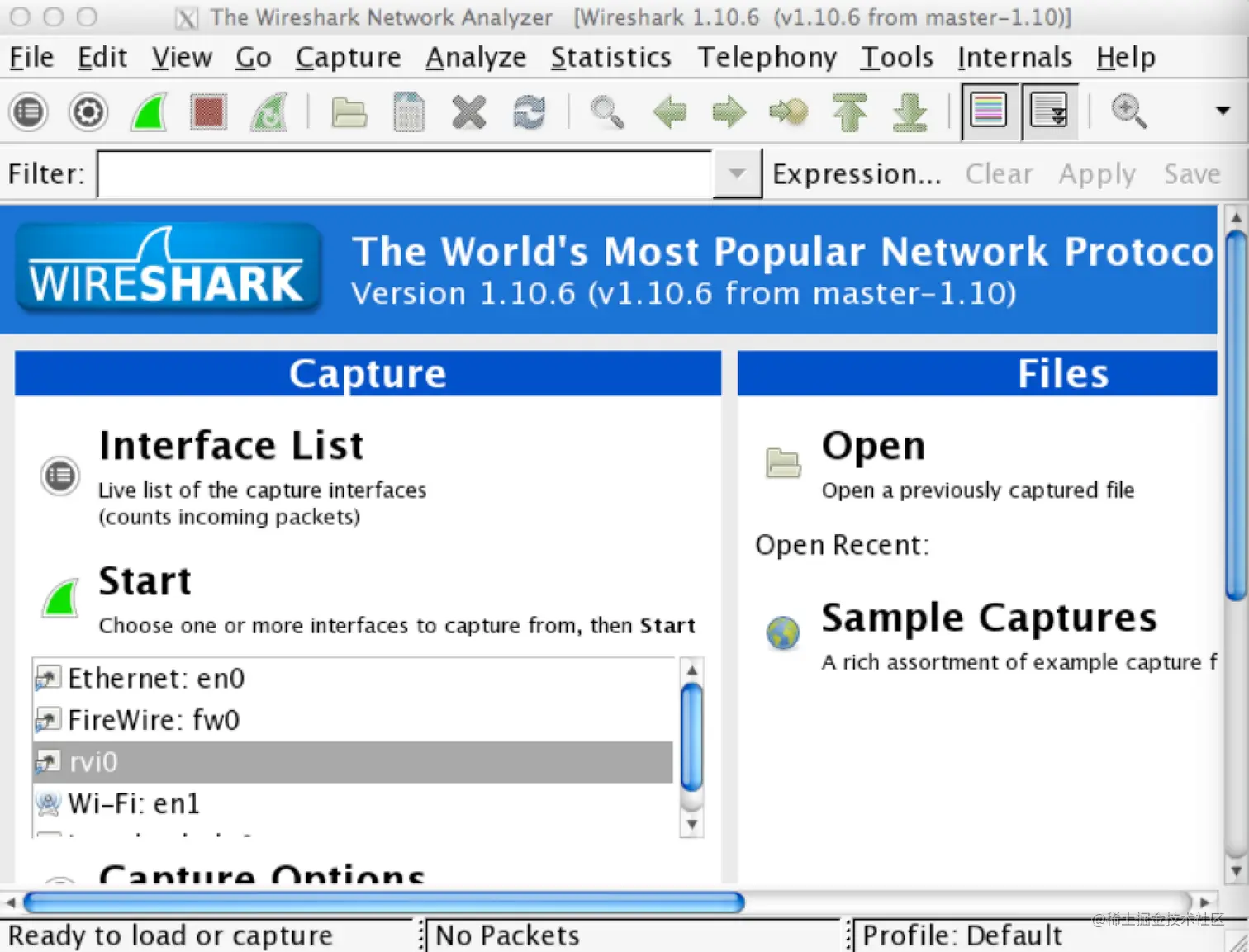Click main pane horizontal scrollbar thumb
The image size is (1249, 952).
click(x=384, y=902)
